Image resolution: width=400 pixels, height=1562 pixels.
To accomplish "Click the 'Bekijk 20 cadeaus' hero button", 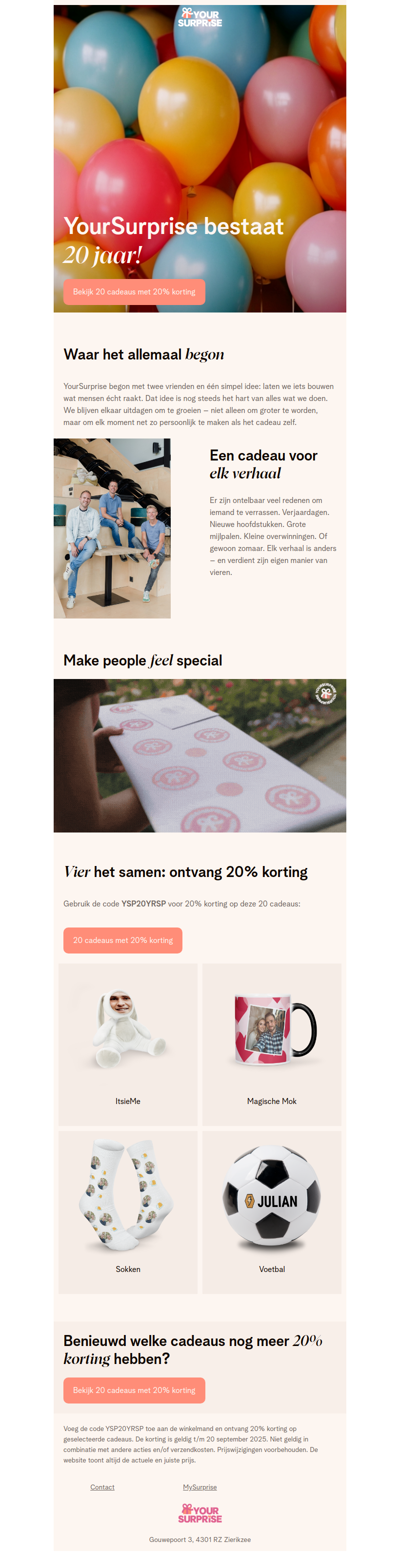I will pyautogui.click(x=134, y=292).
